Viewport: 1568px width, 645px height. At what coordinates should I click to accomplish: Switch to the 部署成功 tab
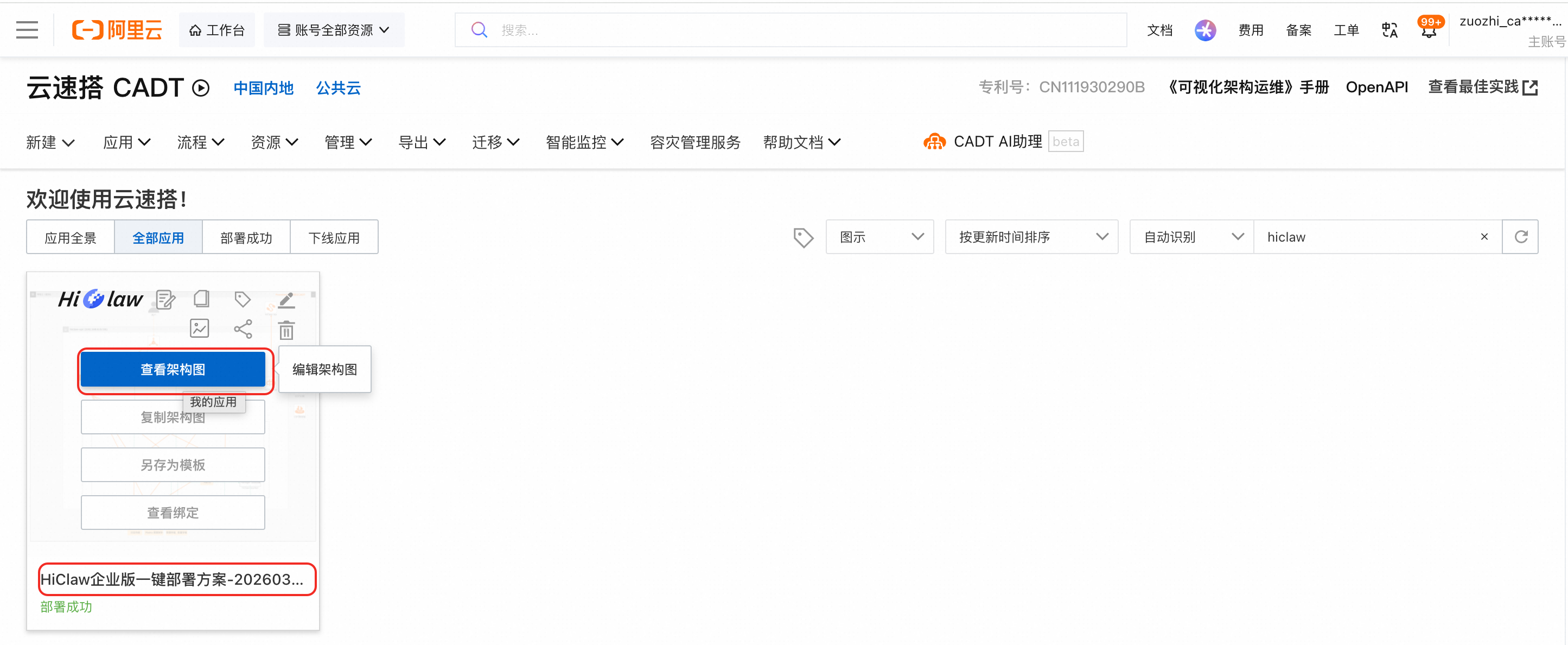coord(246,238)
